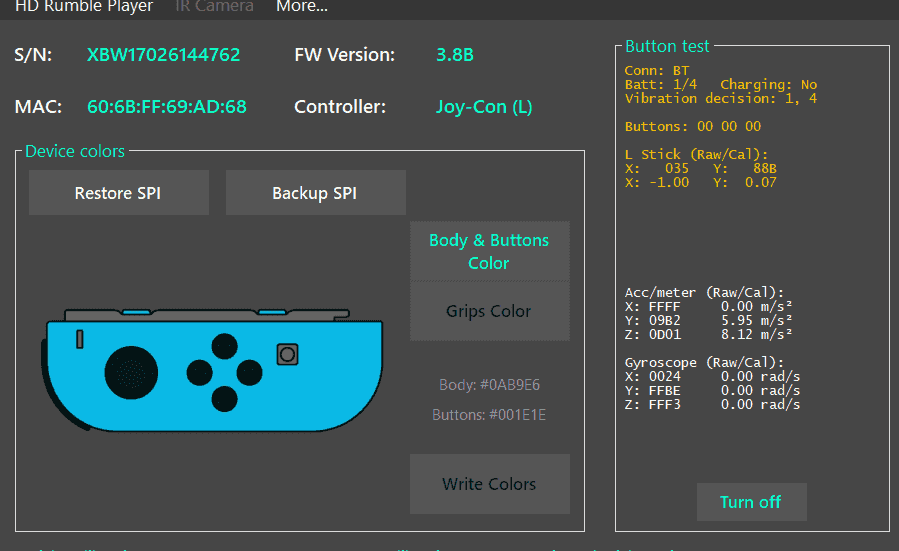Click the Batt: 1/4 charging line

click(x=721, y=84)
